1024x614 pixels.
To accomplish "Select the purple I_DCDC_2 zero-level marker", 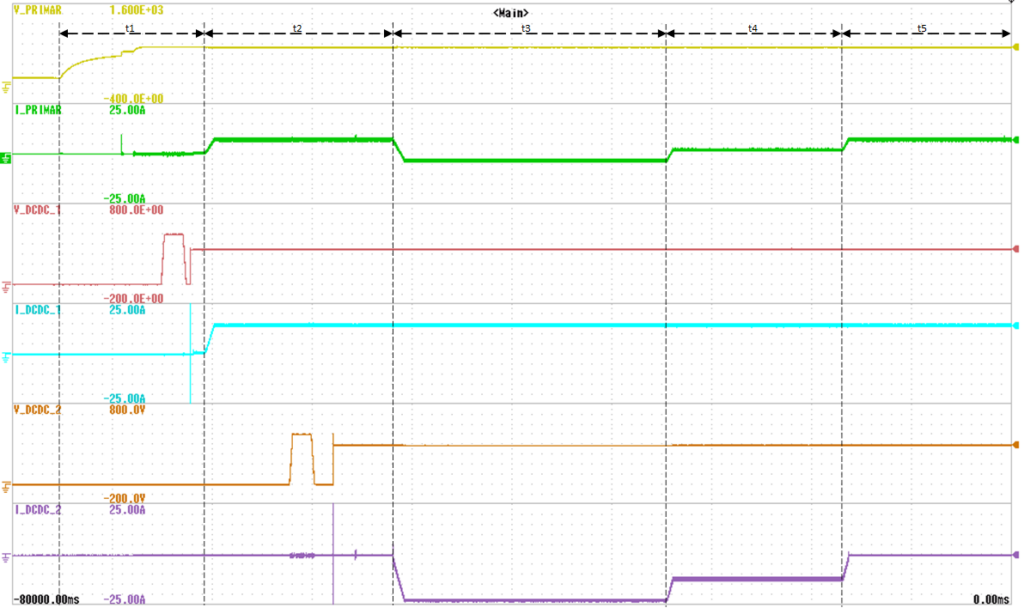I will tap(7, 556).
